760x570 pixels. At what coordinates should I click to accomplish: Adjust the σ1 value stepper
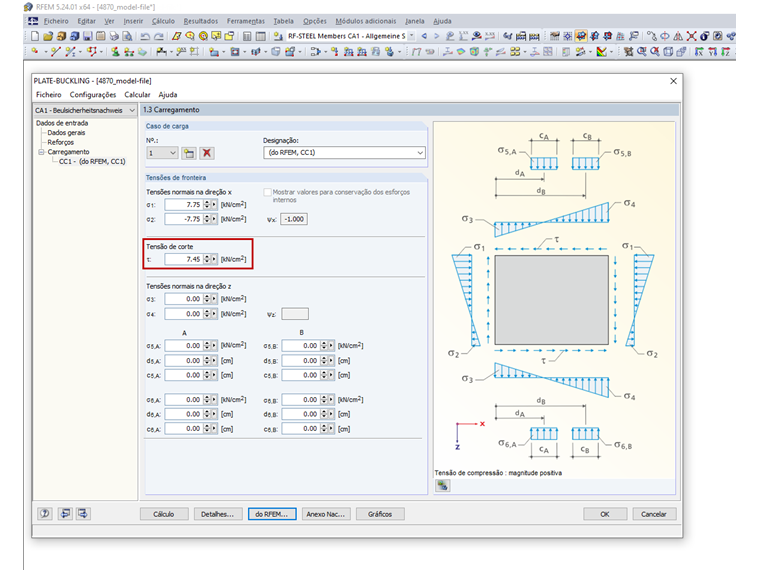[x=207, y=205]
